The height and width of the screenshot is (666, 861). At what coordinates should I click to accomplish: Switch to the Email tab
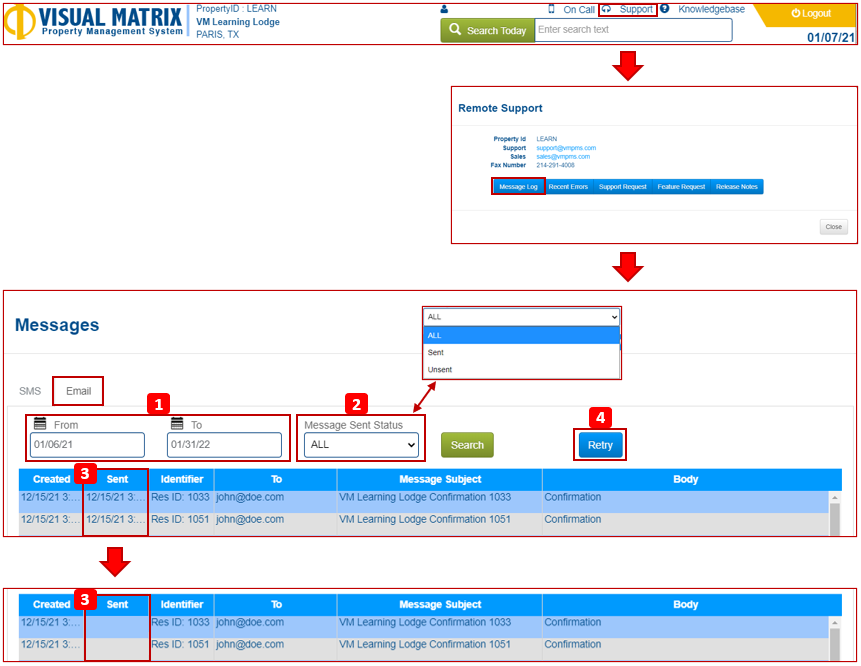coord(78,391)
